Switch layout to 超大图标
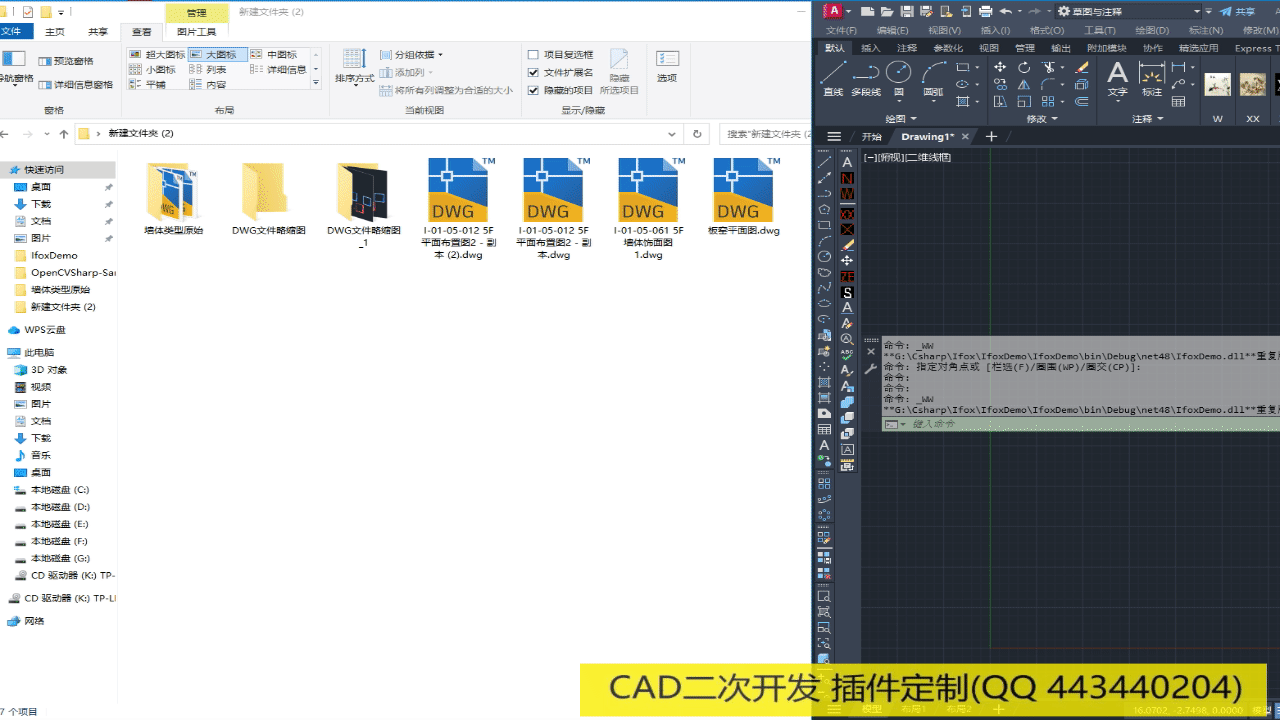 tap(157, 55)
